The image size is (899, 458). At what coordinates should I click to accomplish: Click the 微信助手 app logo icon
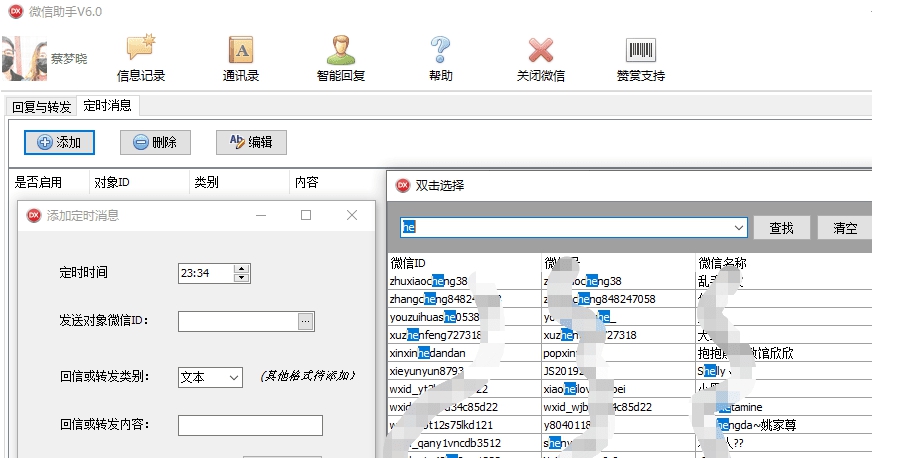(16, 11)
